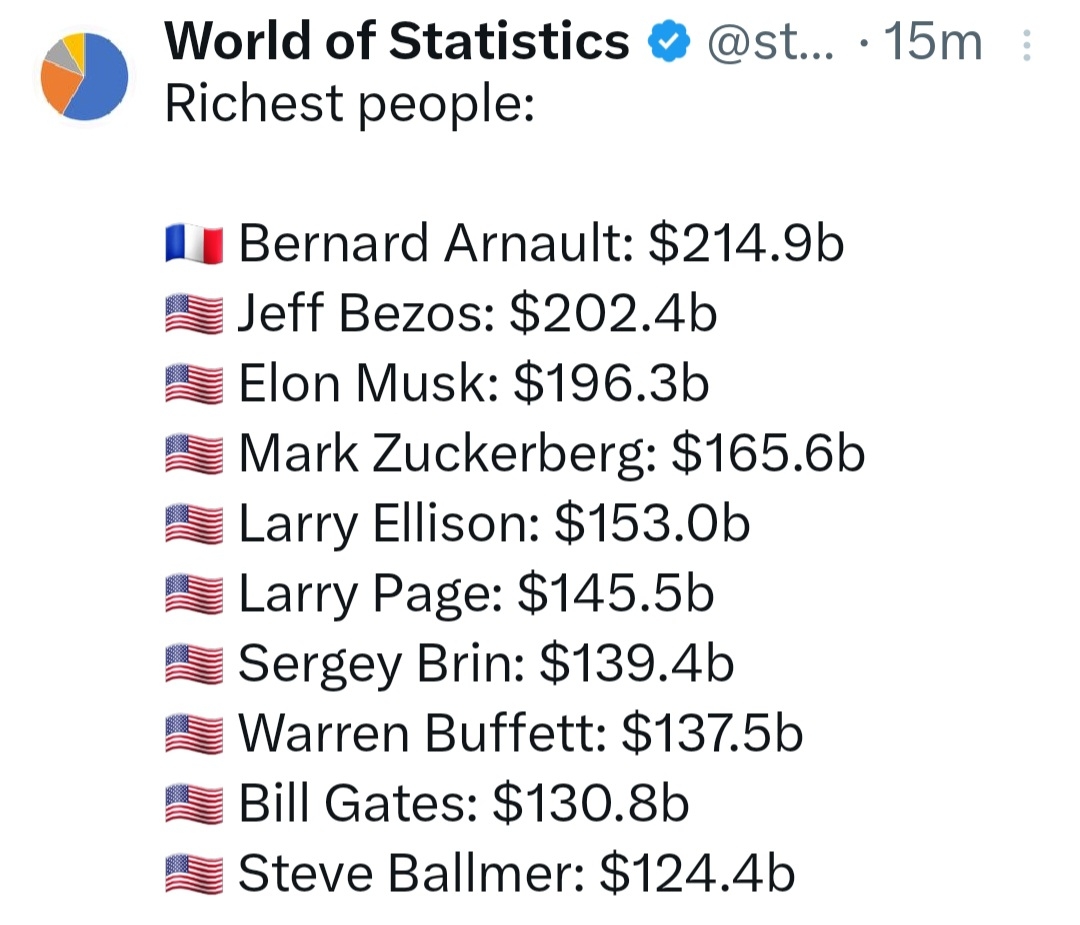Click the Larry Page $145.5b line
This screenshot has width=1080, height=925.
pos(476,594)
